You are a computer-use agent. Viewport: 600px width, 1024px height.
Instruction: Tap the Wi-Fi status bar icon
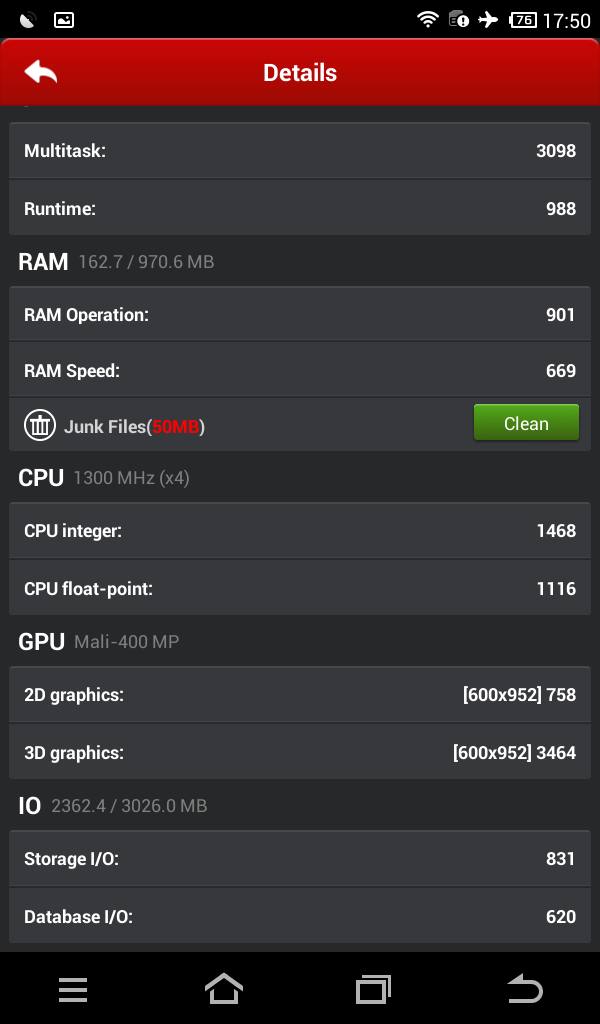pos(428,19)
